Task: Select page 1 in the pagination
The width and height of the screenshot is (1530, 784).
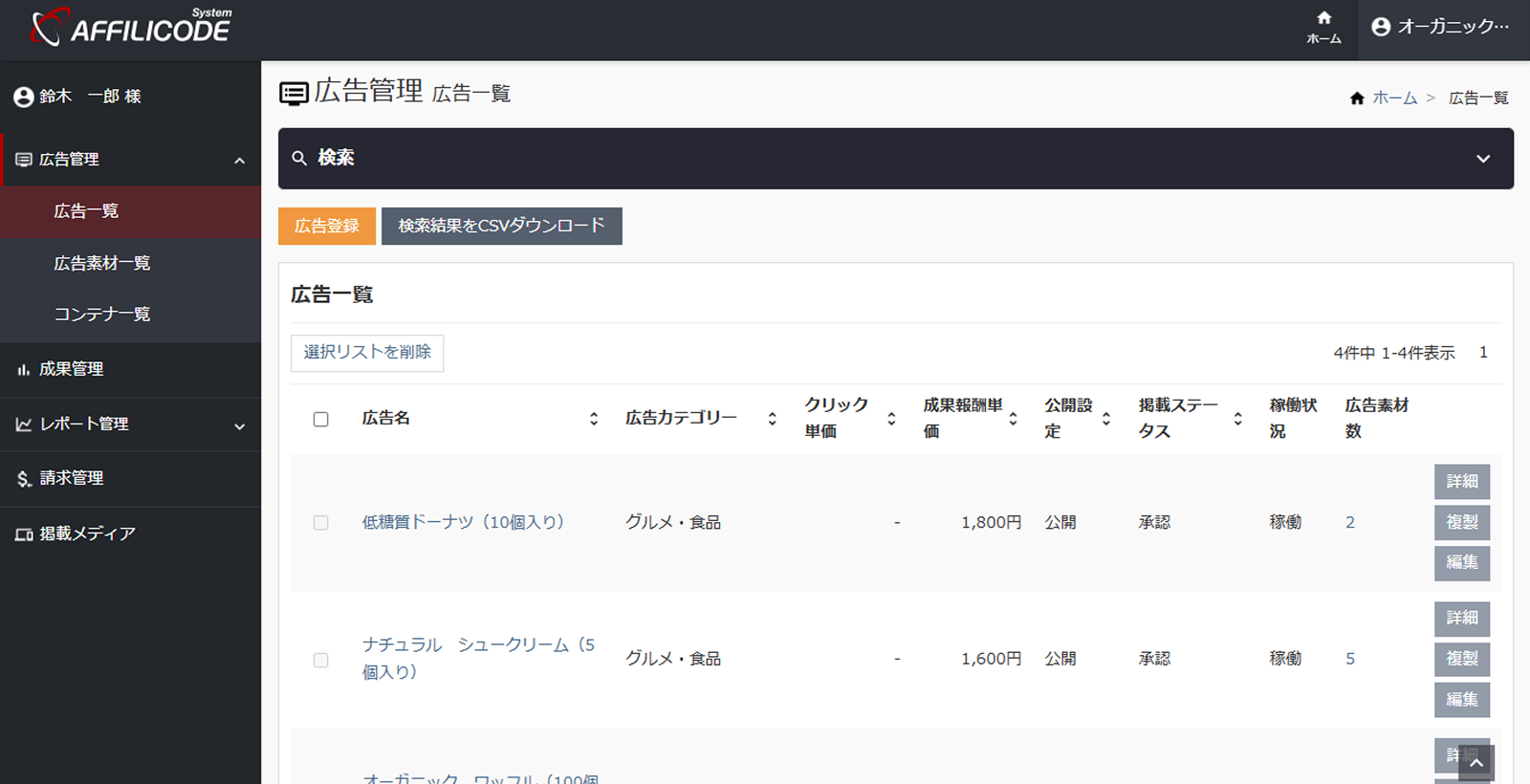Action: tap(1483, 353)
